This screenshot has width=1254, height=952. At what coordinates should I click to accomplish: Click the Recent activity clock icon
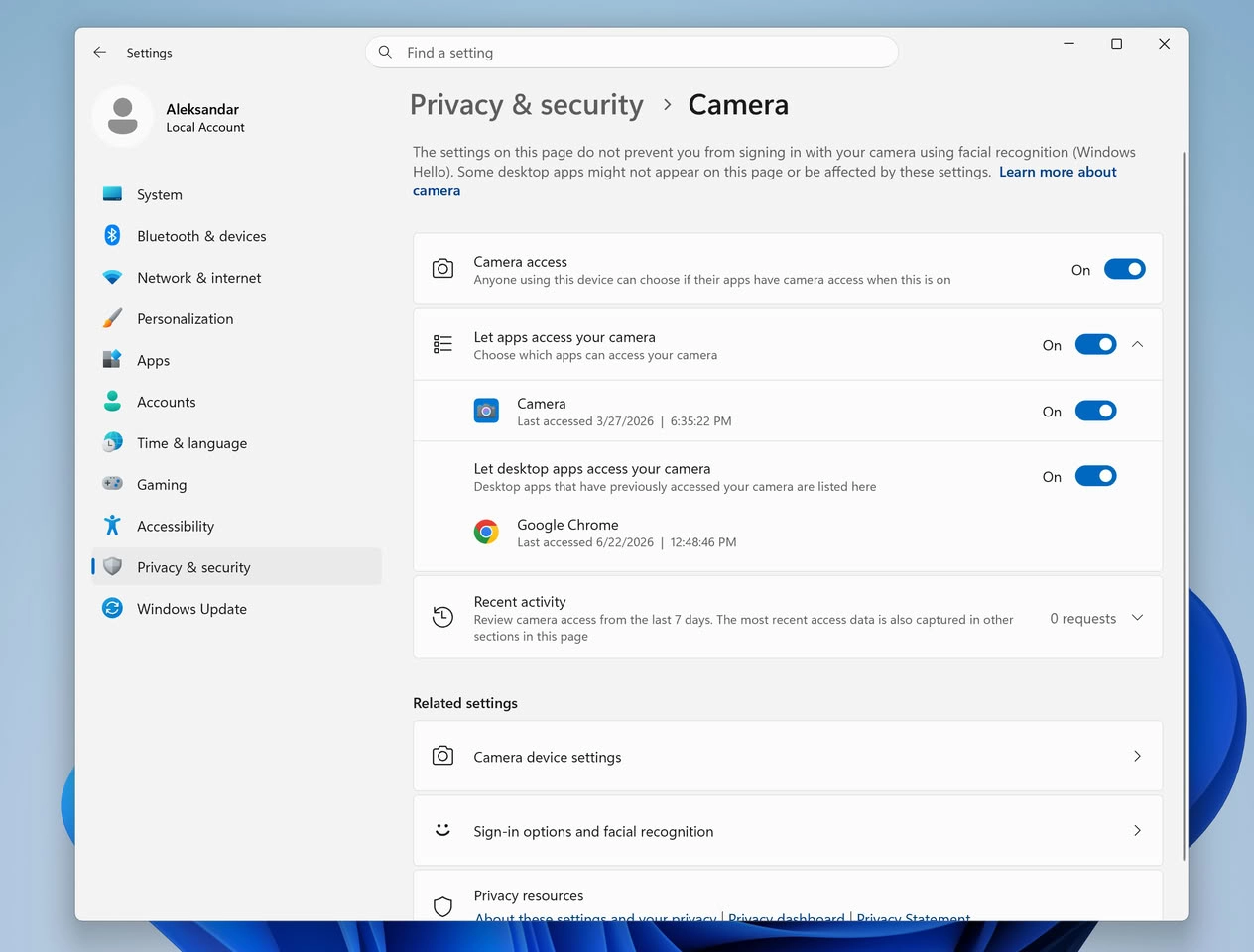coord(443,617)
